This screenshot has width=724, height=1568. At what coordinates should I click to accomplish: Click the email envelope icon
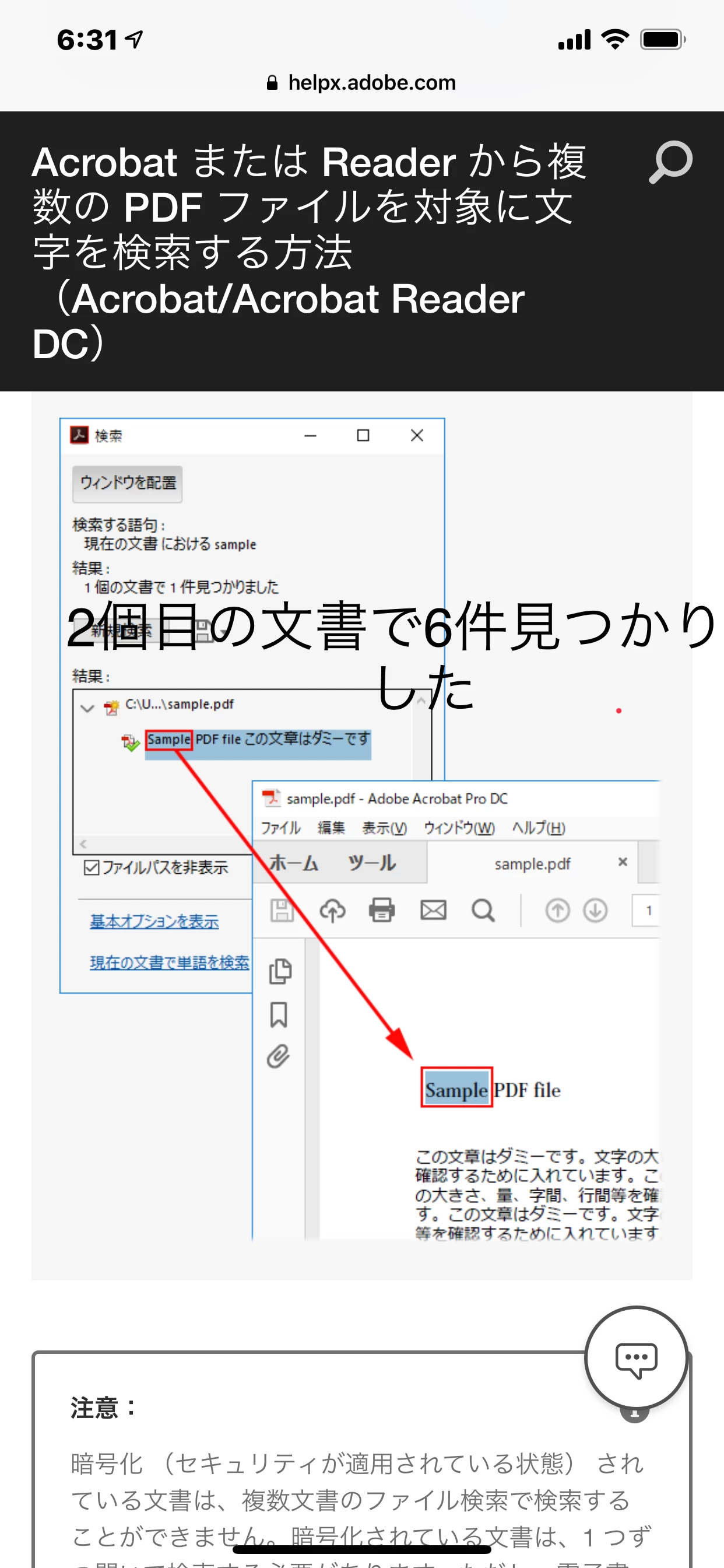(x=433, y=911)
